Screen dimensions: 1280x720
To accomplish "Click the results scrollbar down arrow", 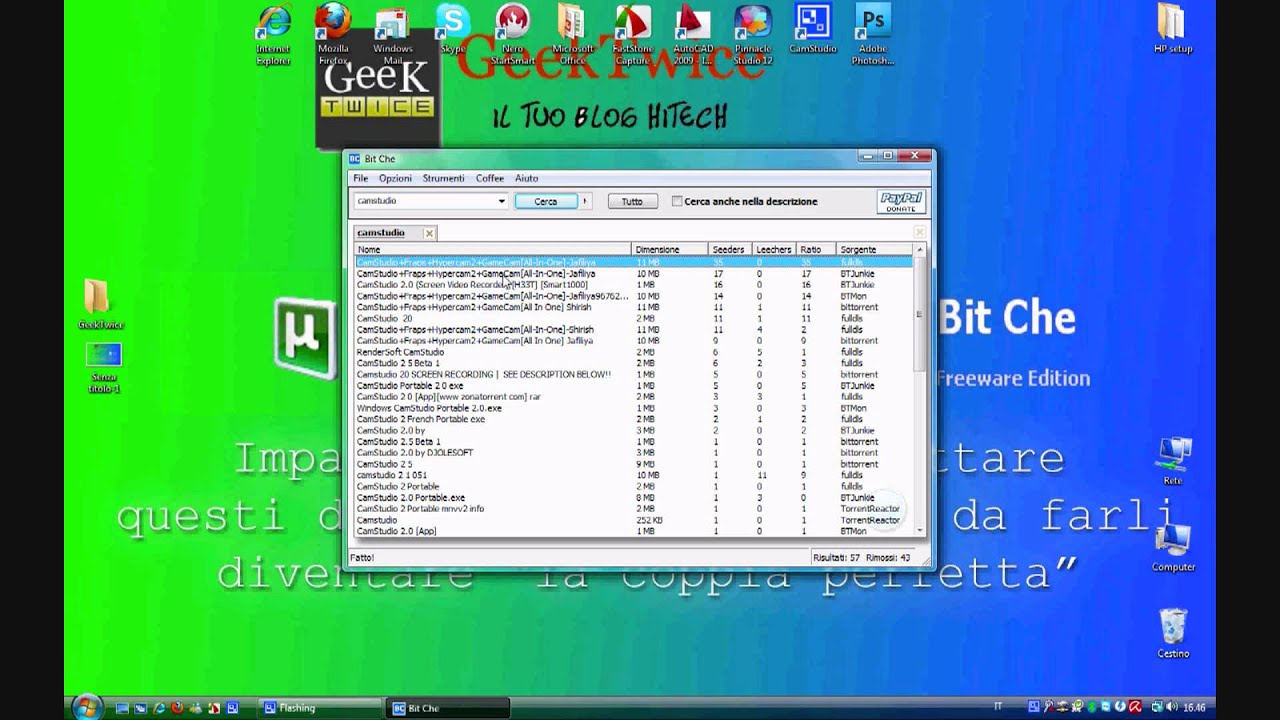I will click(920, 530).
